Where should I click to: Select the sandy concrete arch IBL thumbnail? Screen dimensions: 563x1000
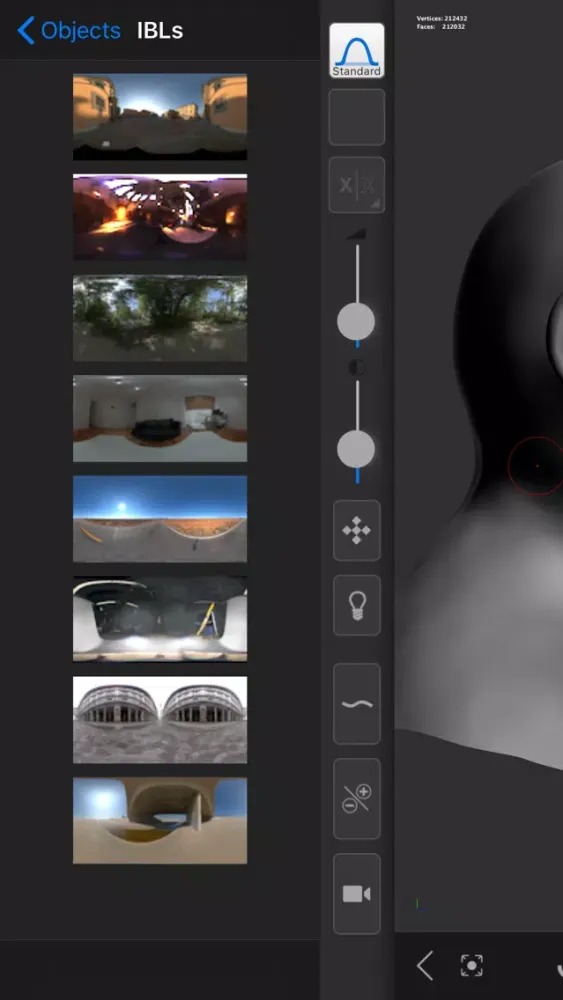(160, 820)
